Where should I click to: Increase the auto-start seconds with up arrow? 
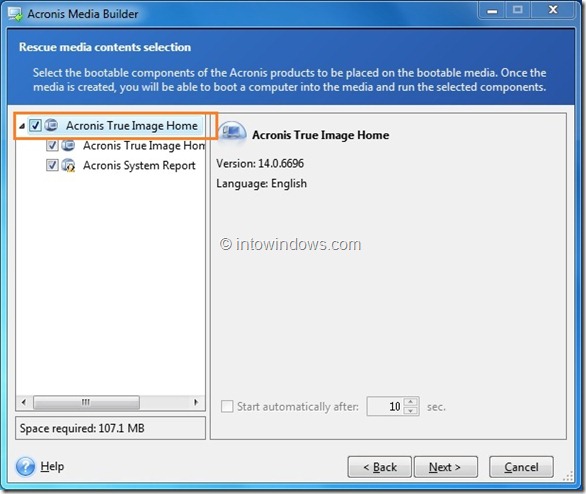click(411, 402)
